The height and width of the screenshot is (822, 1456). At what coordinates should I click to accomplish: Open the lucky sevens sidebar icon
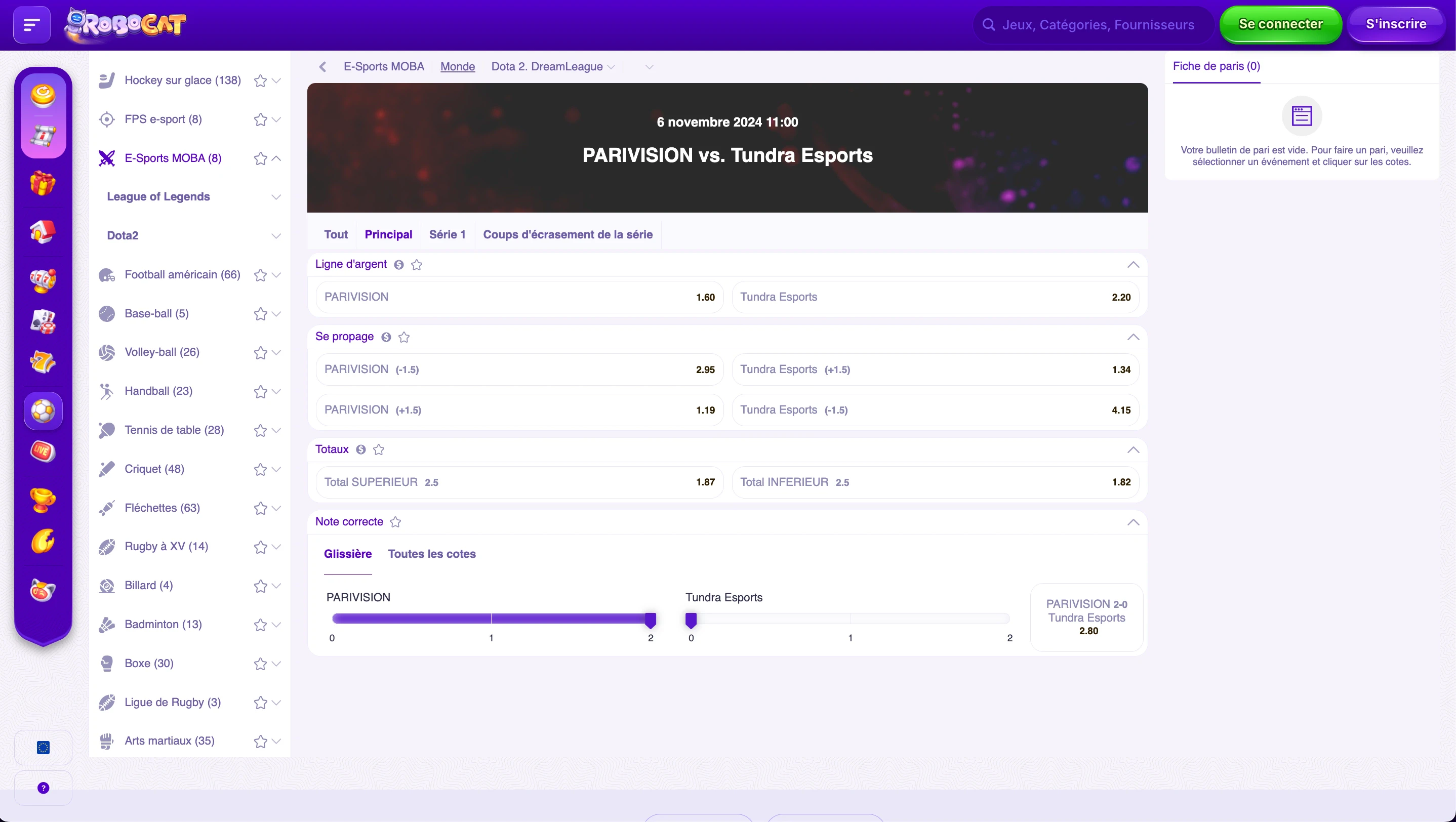click(43, 361)
